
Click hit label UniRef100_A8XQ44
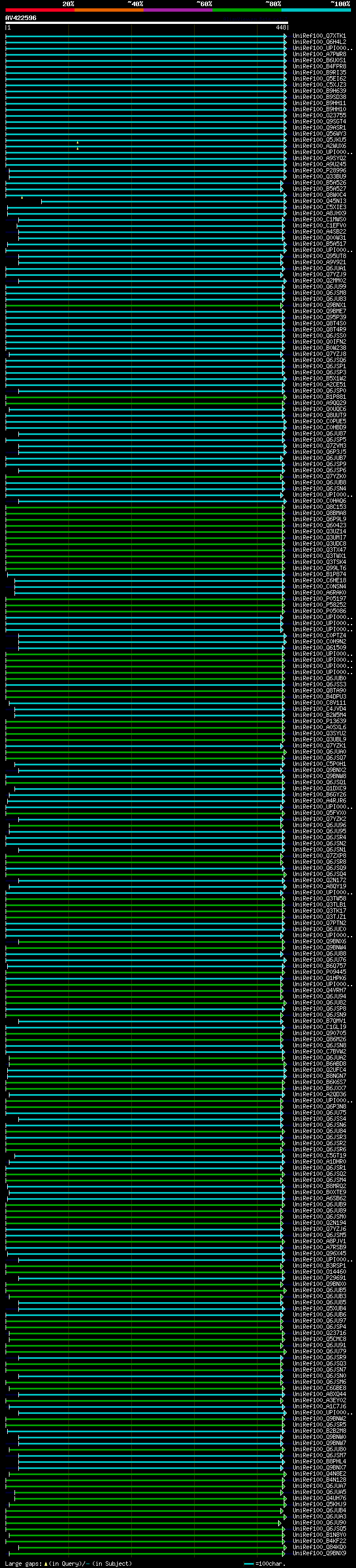tap(319, 1394)
